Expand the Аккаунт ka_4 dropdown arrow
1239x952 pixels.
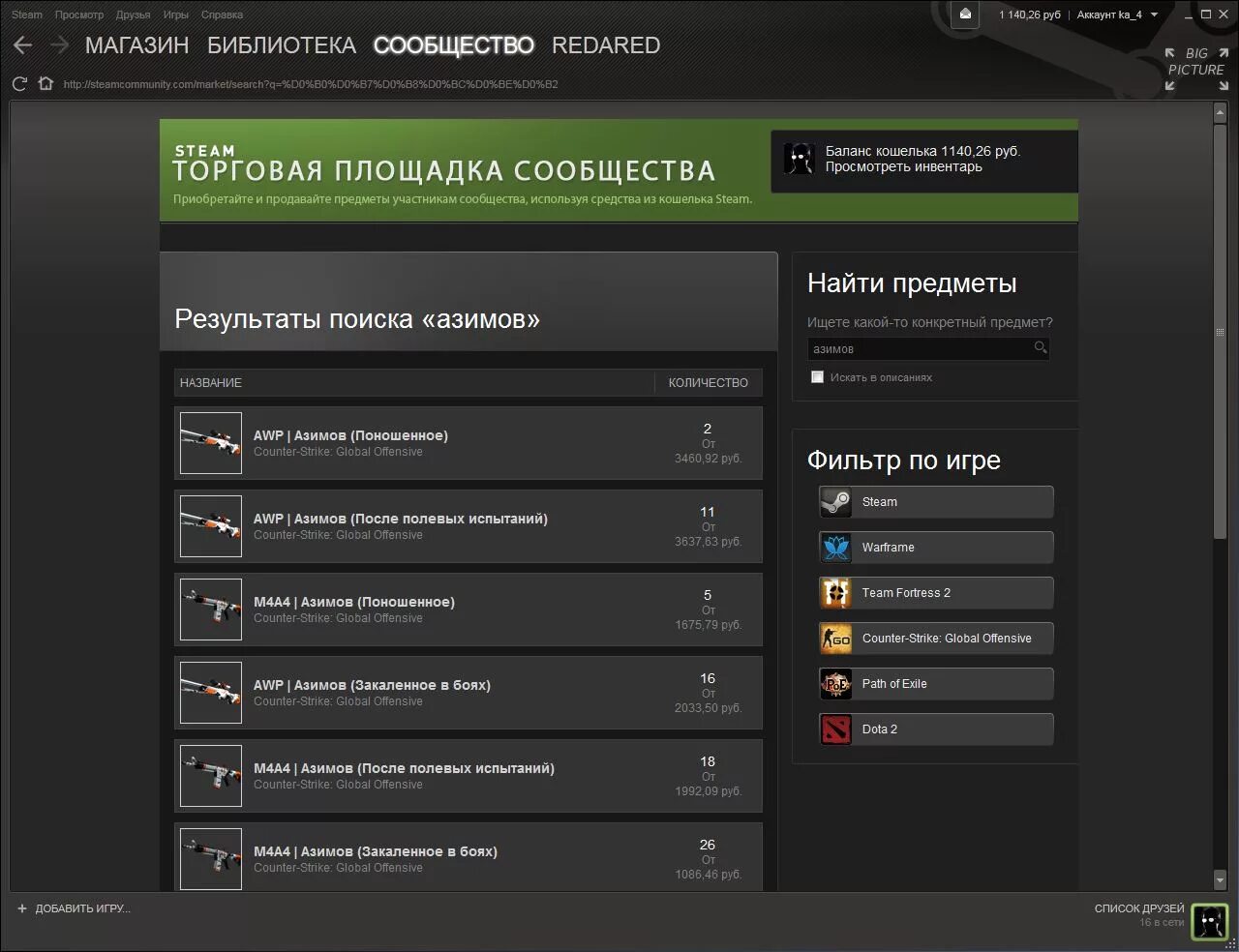pyautogui.click(x=1154, y=15)
